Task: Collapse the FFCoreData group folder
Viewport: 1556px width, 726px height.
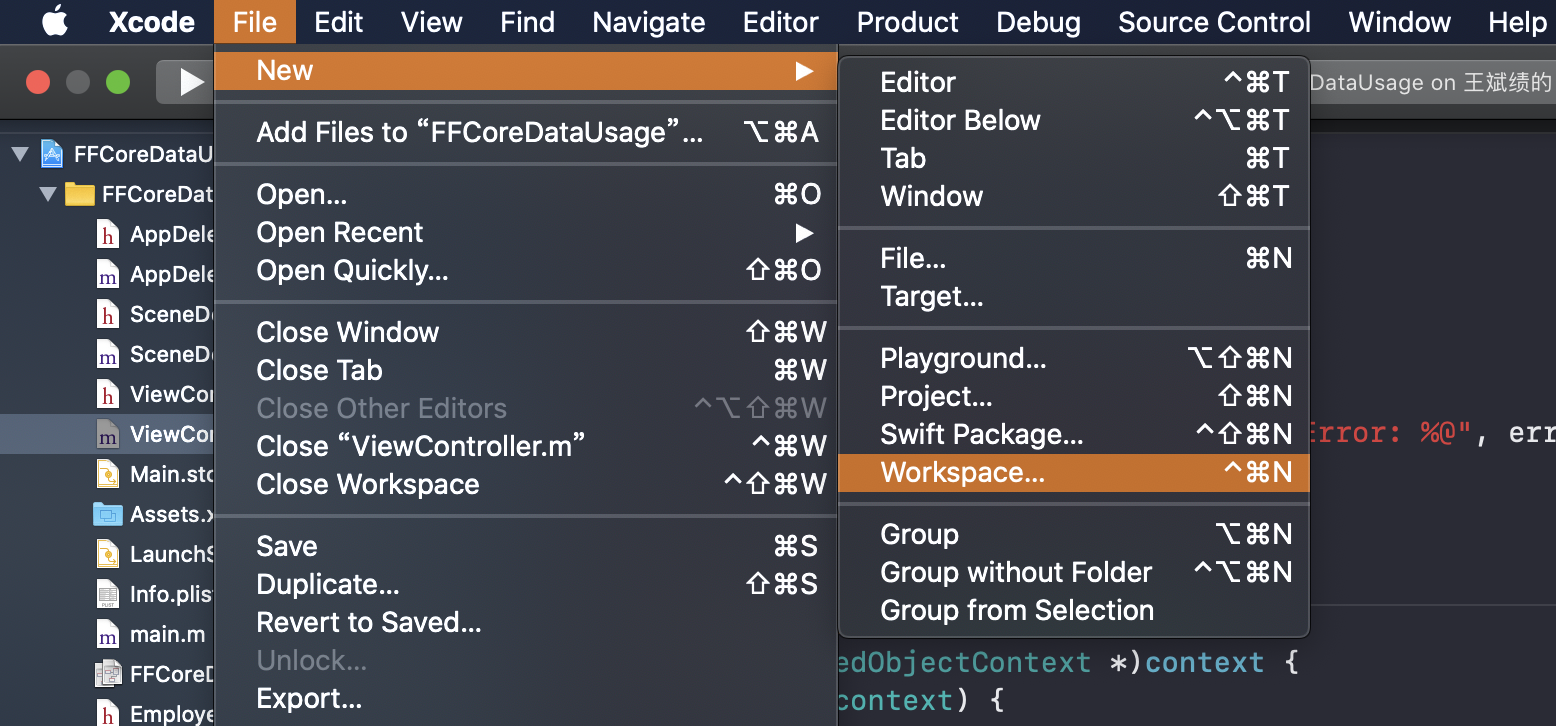Action: 48,194
